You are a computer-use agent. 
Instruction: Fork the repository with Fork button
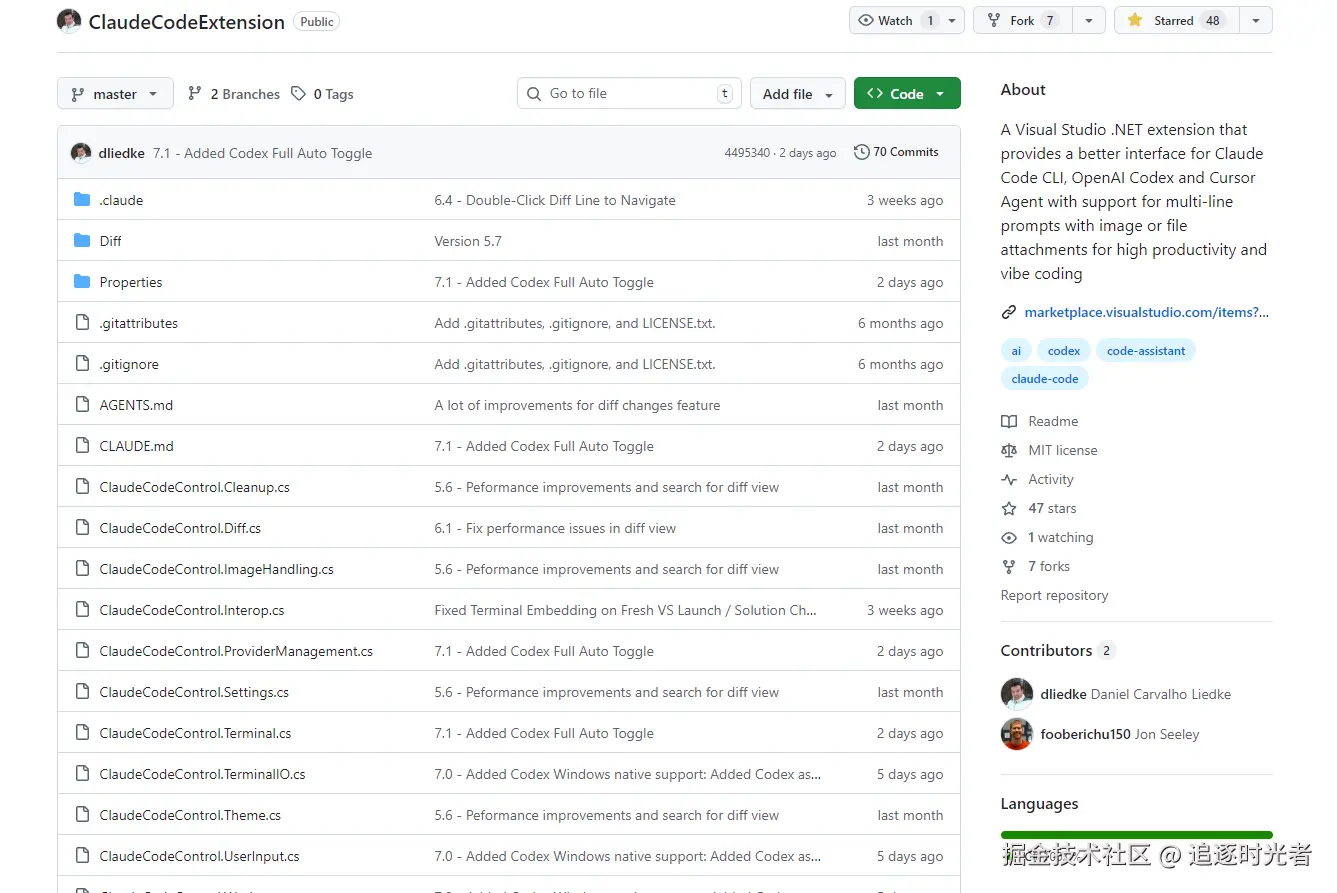point(1022,20)
